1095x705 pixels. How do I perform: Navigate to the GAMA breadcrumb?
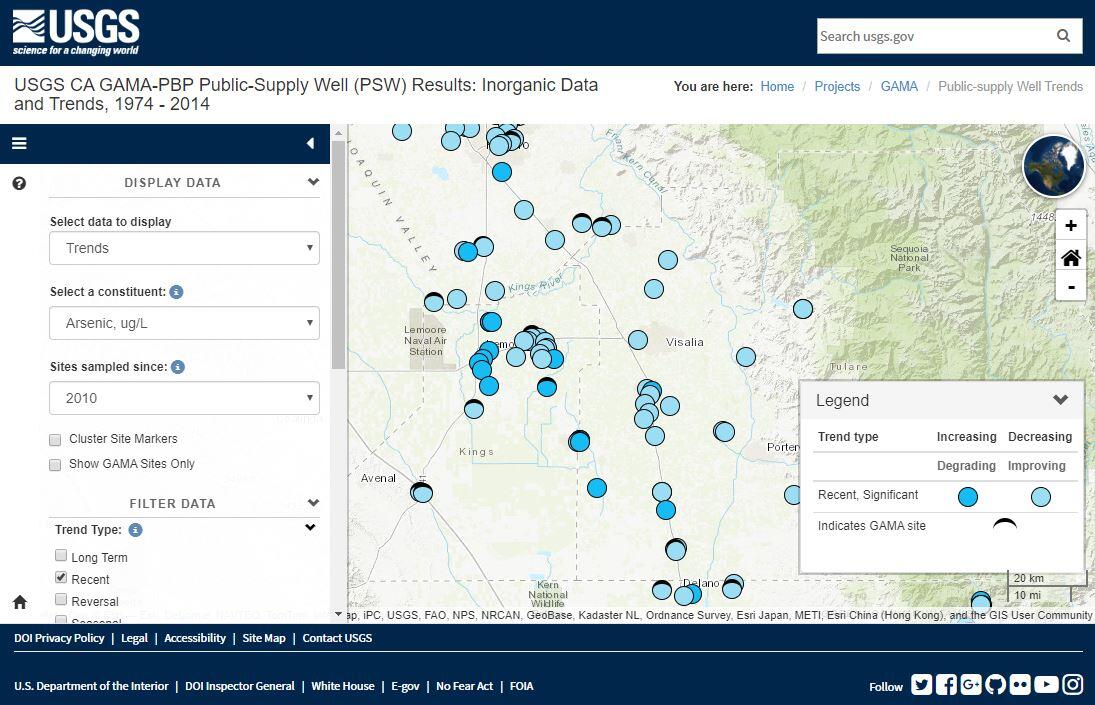click(x=899, y=86)
